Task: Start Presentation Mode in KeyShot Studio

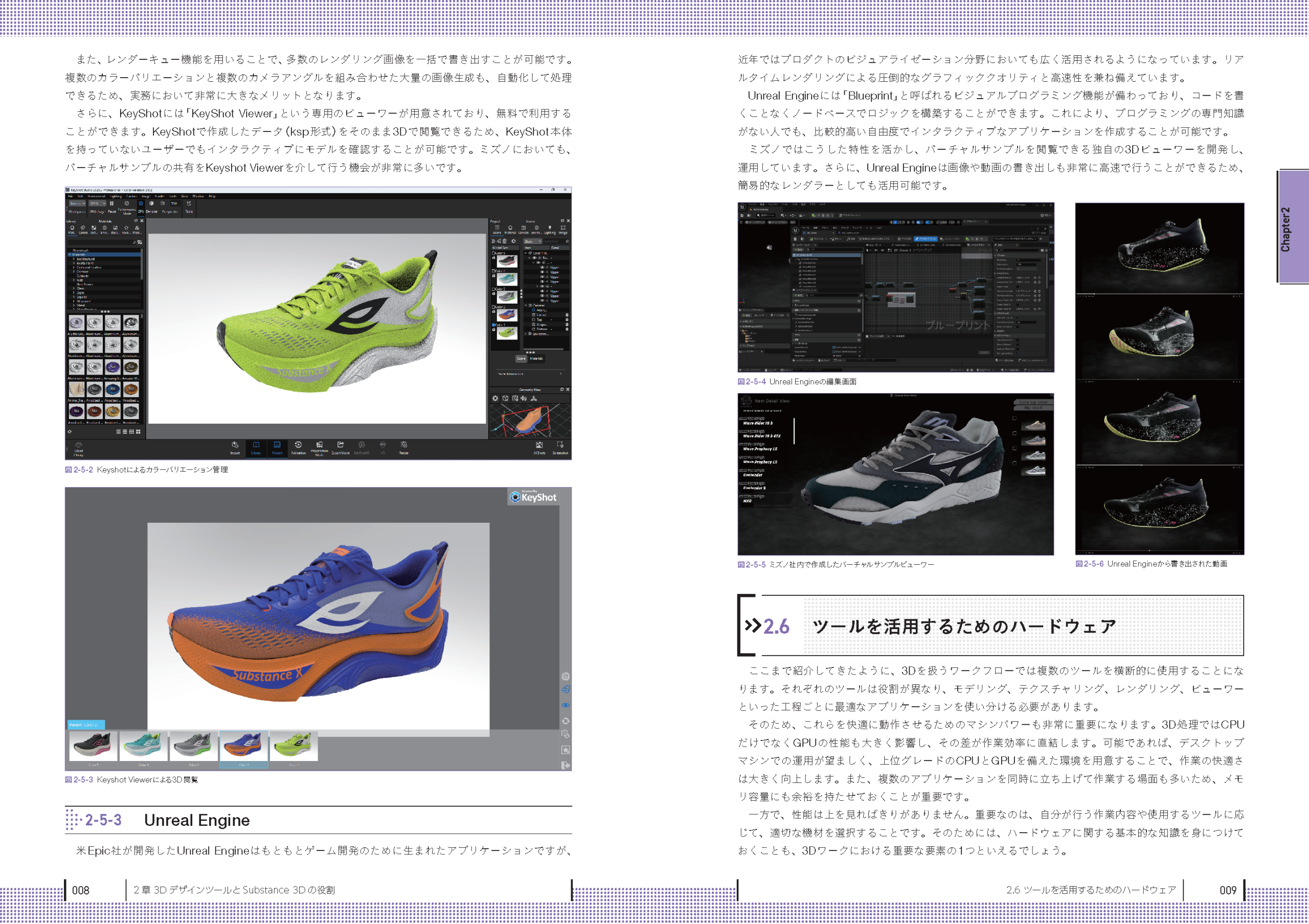Action: click(x=319, y=448)
